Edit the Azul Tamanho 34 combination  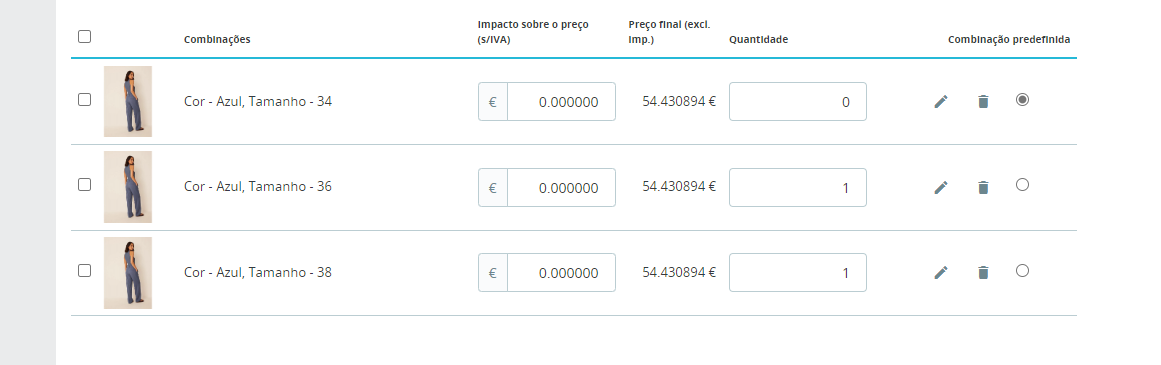941,102
